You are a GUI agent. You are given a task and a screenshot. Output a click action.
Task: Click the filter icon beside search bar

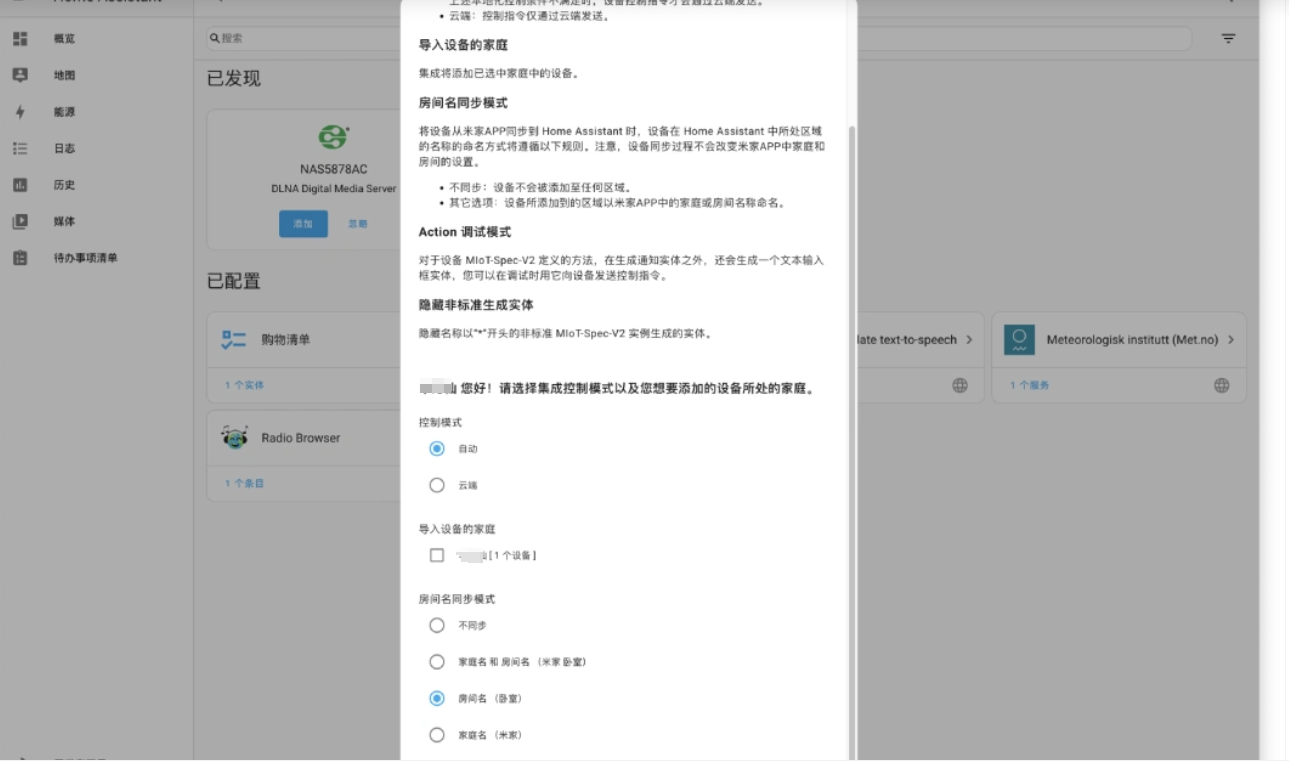click(x=1228, y=38)
